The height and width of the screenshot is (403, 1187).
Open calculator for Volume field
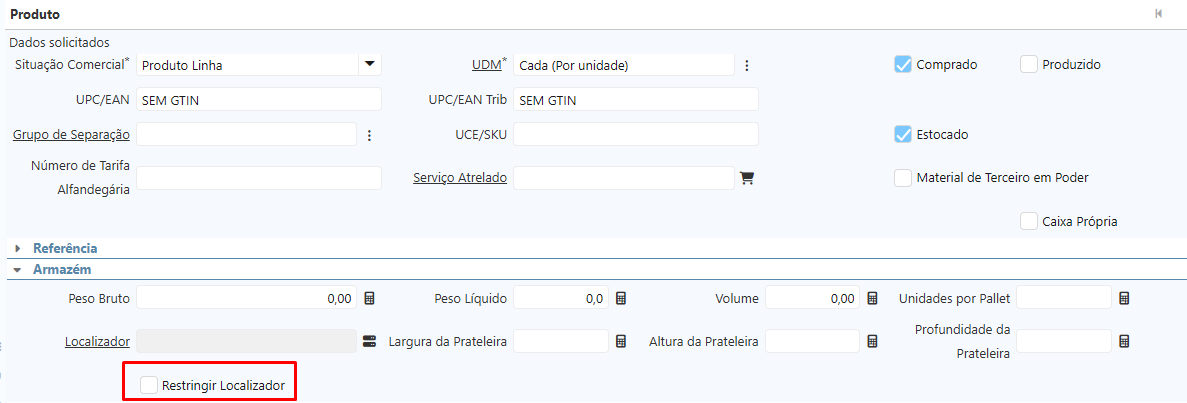872,298
